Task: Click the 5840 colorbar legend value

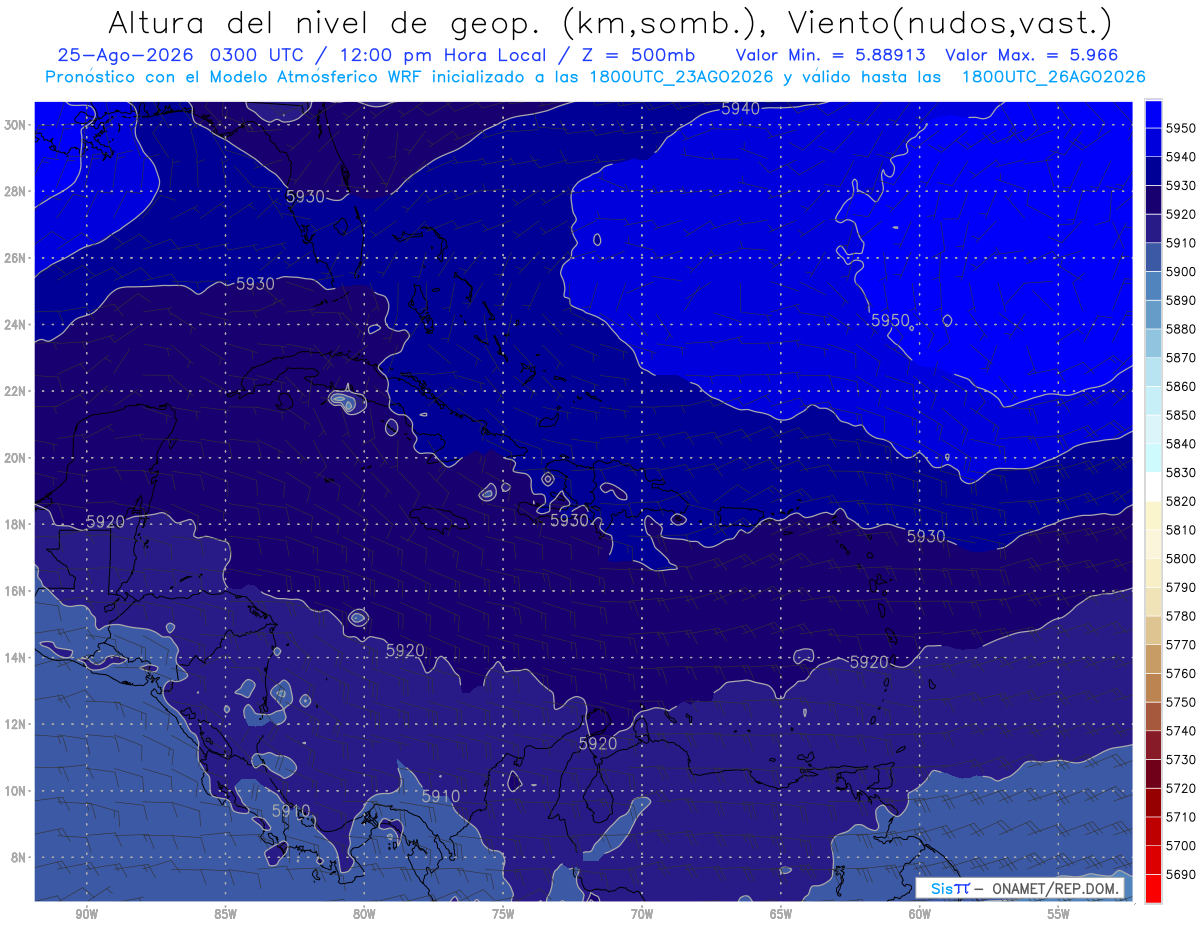Action: [x=1180, y=443]
